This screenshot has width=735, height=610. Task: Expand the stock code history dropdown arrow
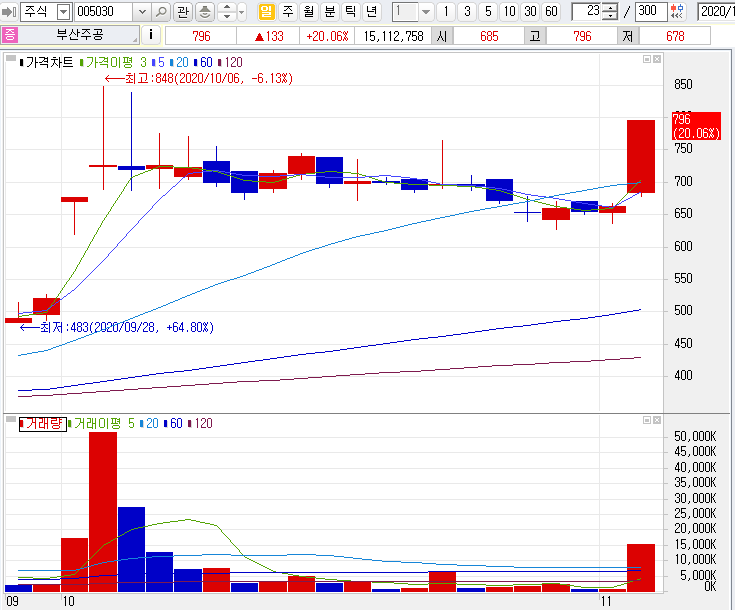click(x=142, y=12)
